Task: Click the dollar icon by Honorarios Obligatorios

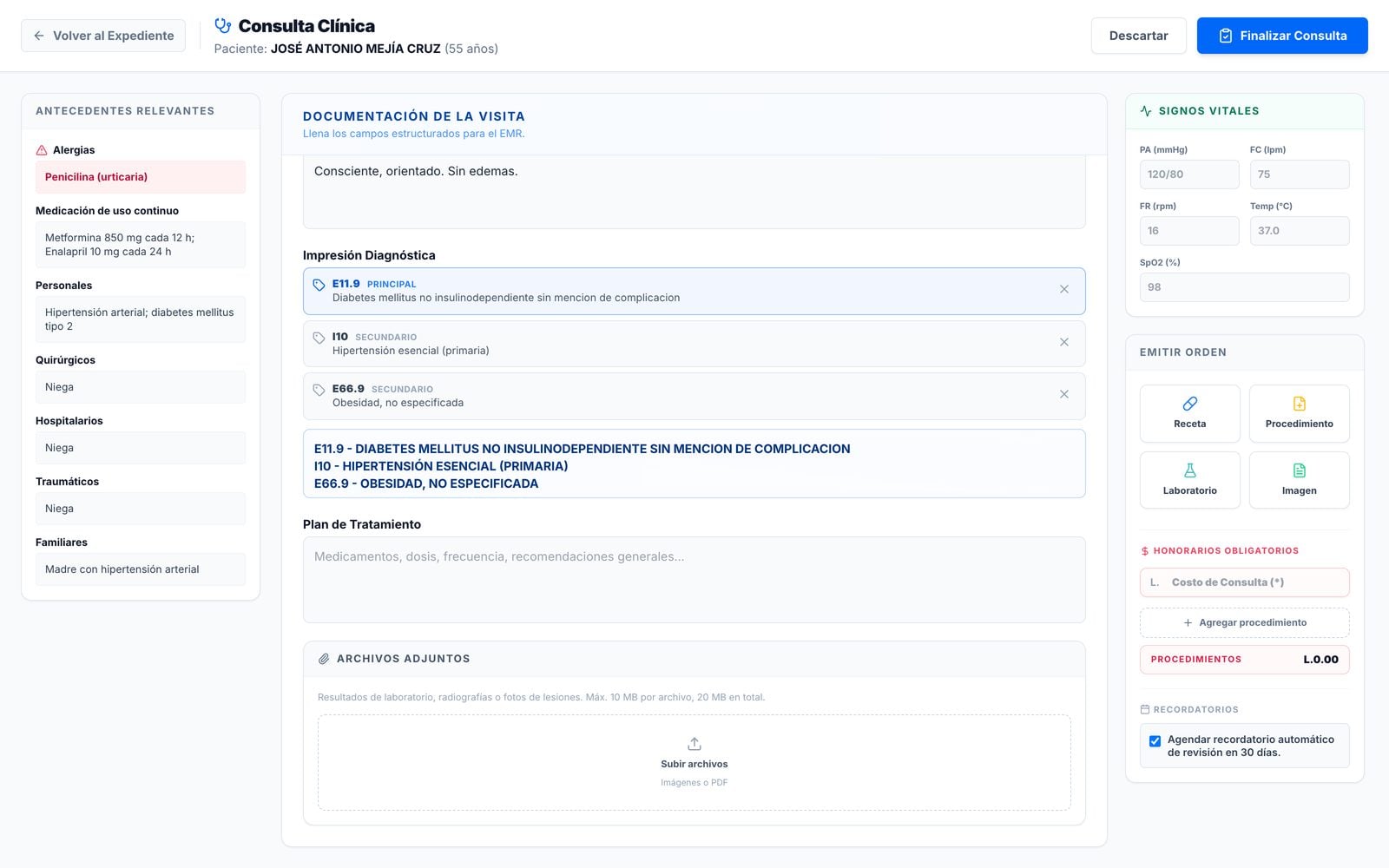Action: 1145,551
